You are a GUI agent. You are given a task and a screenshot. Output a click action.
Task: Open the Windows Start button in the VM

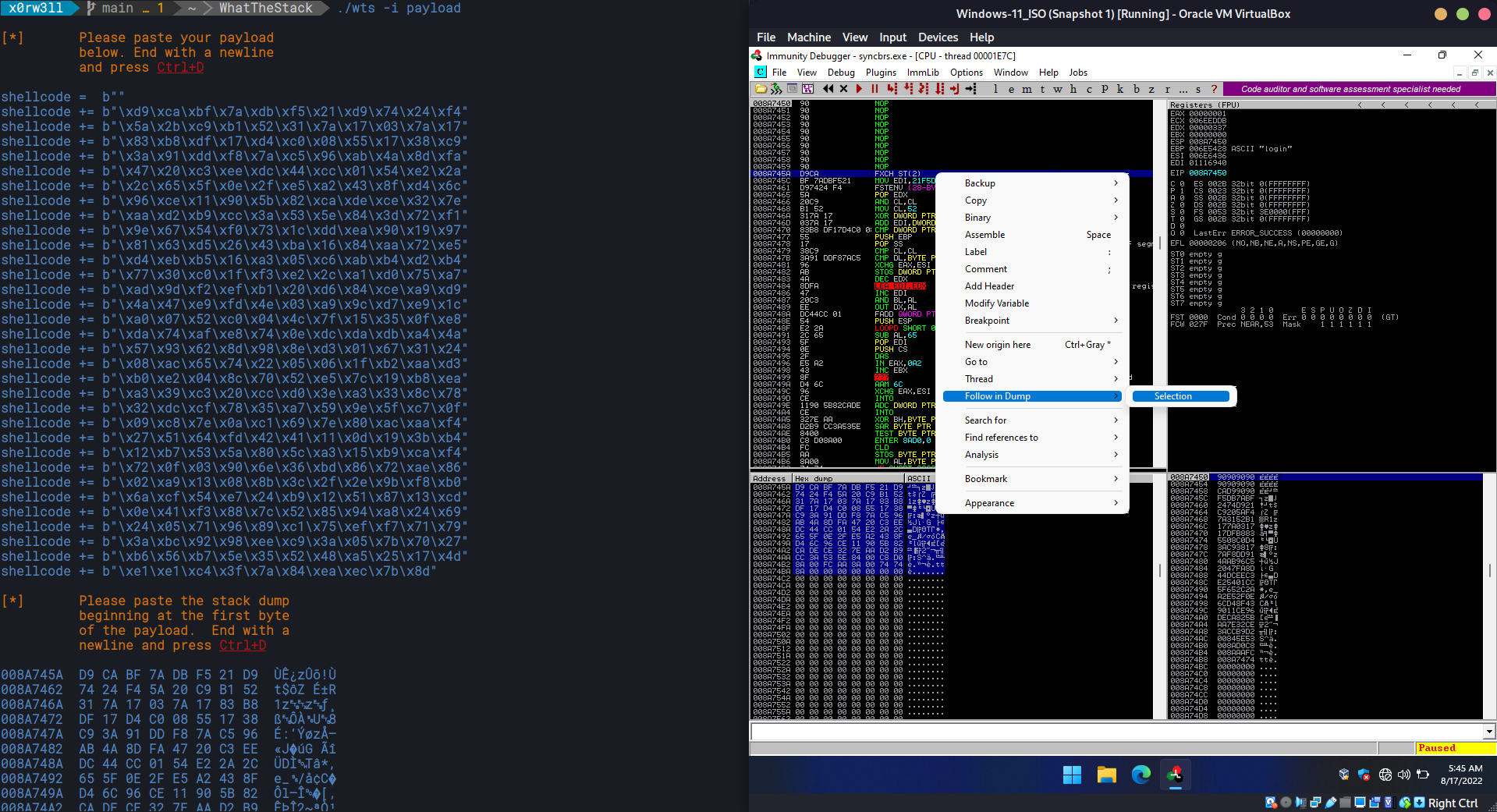click(1072, 775)
